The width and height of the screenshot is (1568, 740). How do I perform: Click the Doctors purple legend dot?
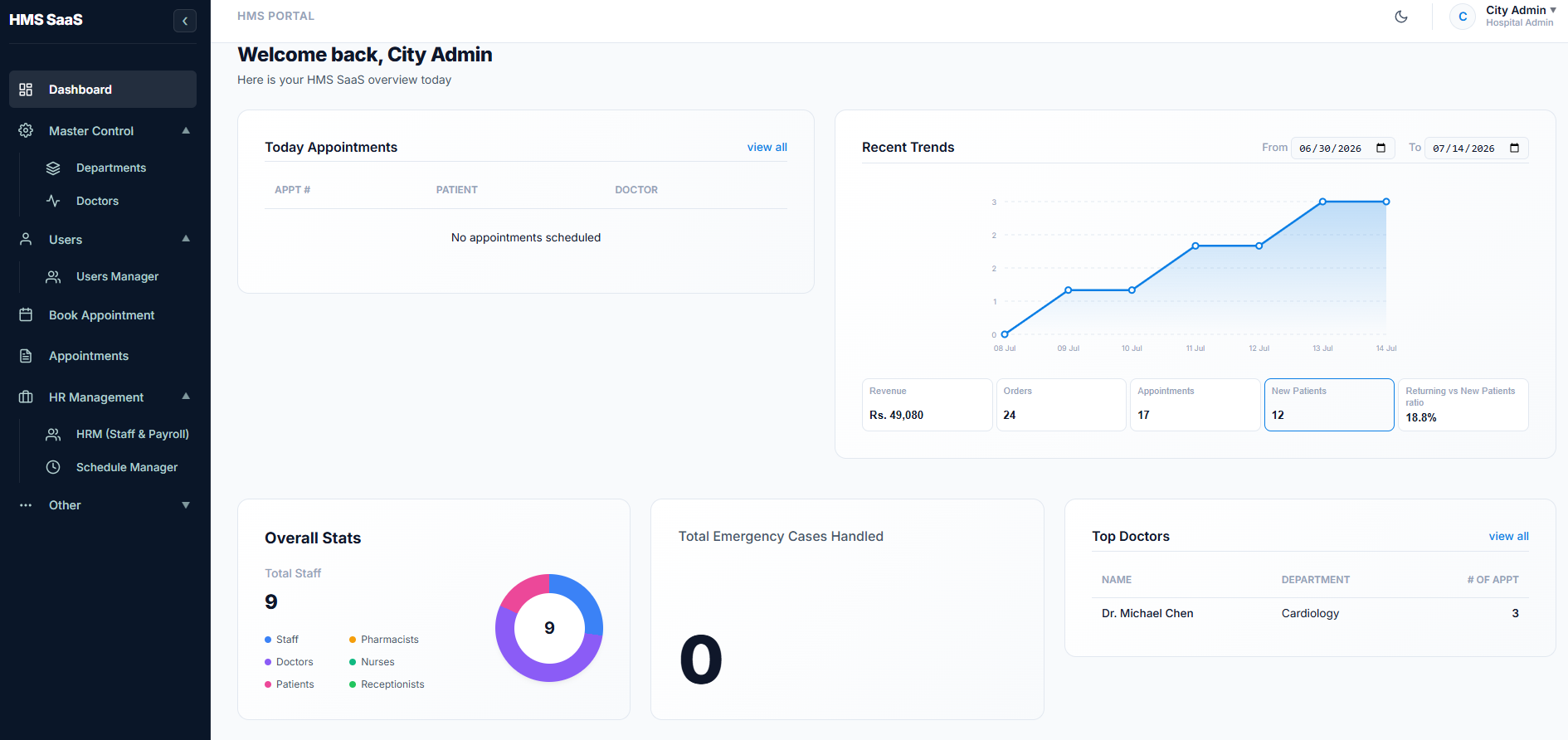(268, 662)
